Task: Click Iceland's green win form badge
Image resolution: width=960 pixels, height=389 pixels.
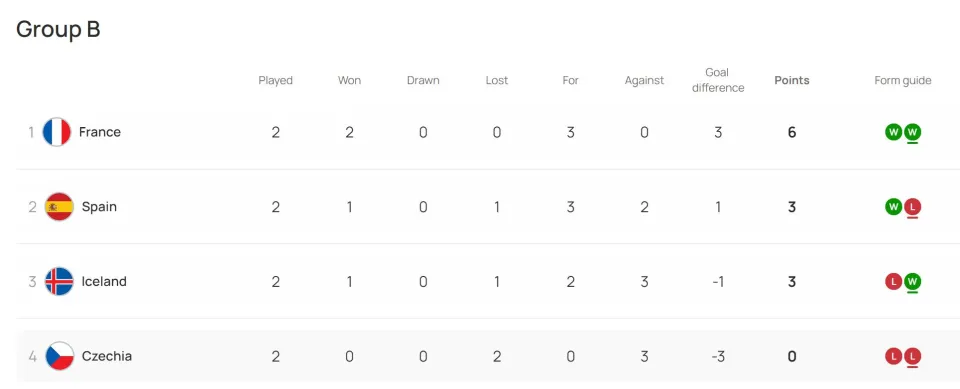Action: click(x=912, y=282)
